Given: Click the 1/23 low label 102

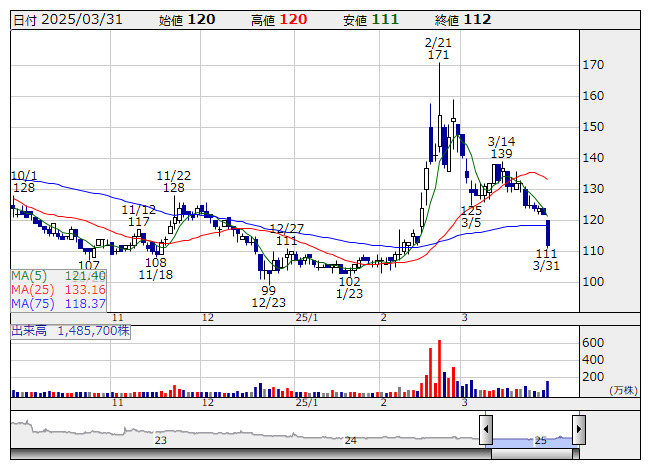Looking at the screenshot, I should pyautogui.click(x=349, y=282).
